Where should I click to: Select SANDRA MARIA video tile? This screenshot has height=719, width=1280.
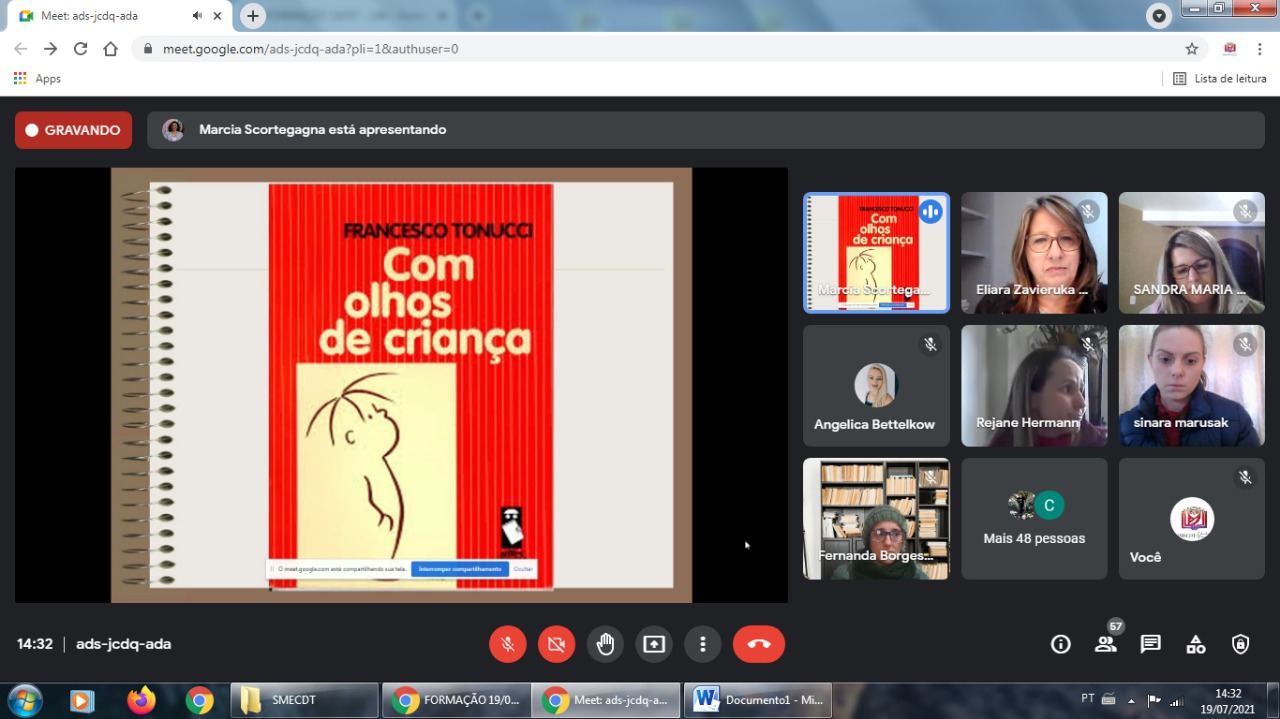[x=1191, y=252]
